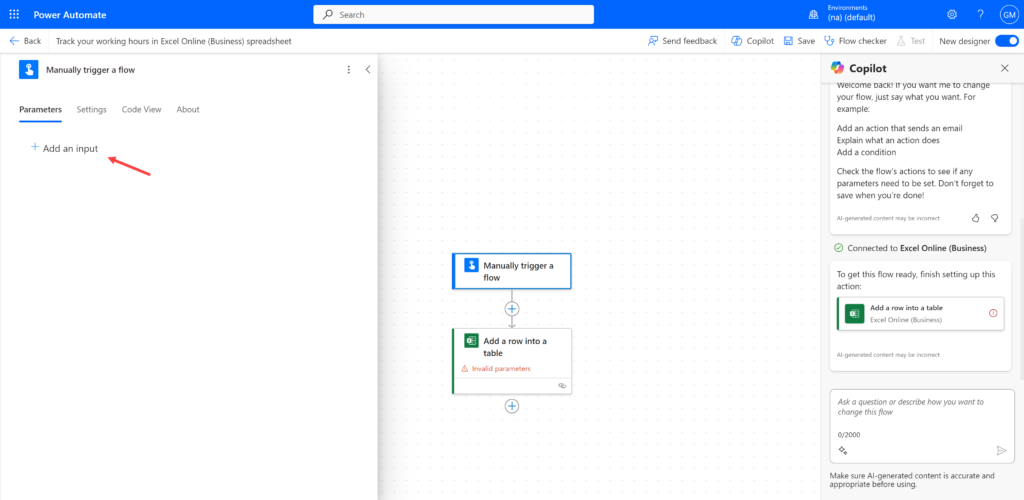Click the trigger icon in panel header
The image size is (1024, 500).
click(x=29, y=70)
